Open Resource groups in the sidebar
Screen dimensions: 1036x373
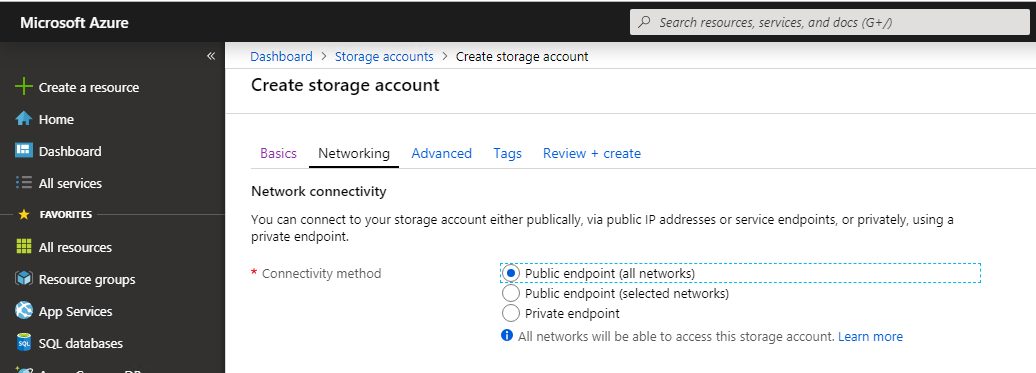[x=87, y=279]
